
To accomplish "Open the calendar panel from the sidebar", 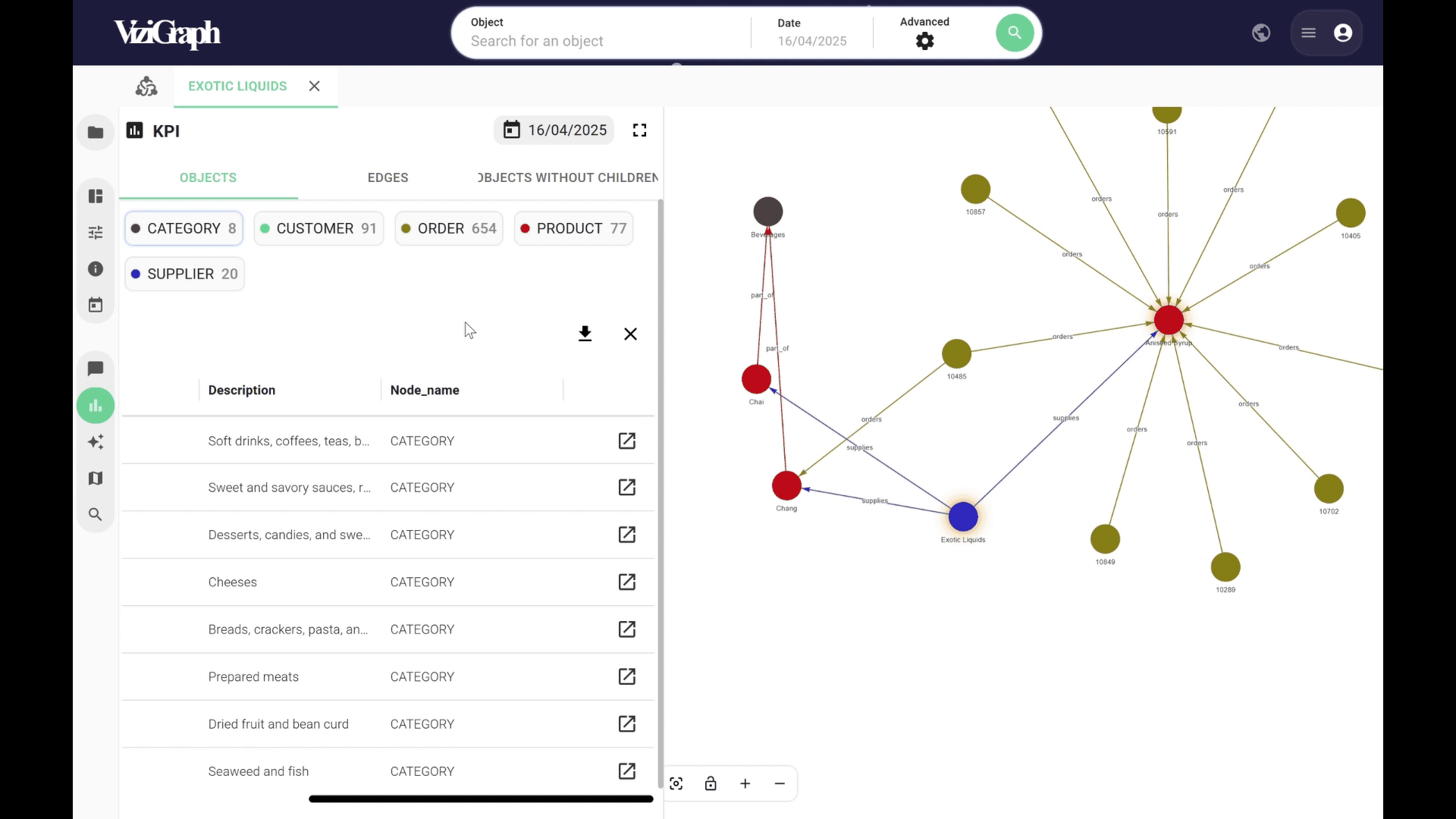I will pyautogui.click(x=96, y=305).
